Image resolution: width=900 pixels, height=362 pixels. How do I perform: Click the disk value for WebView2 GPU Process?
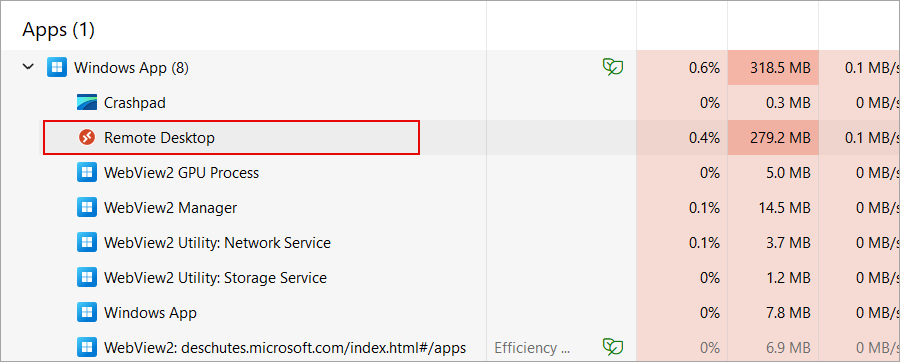click(x=878, y=173)
